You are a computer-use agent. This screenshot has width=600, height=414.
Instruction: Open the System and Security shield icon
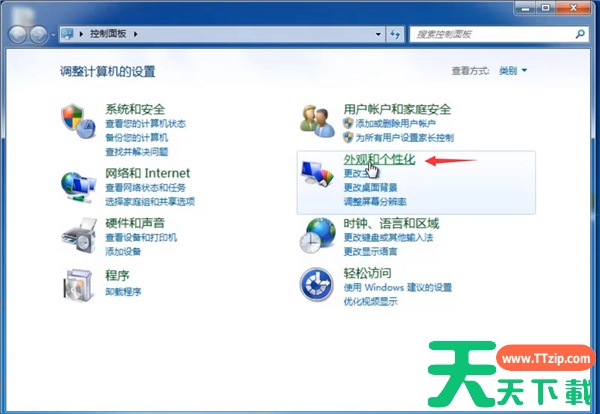click(78, 121)
